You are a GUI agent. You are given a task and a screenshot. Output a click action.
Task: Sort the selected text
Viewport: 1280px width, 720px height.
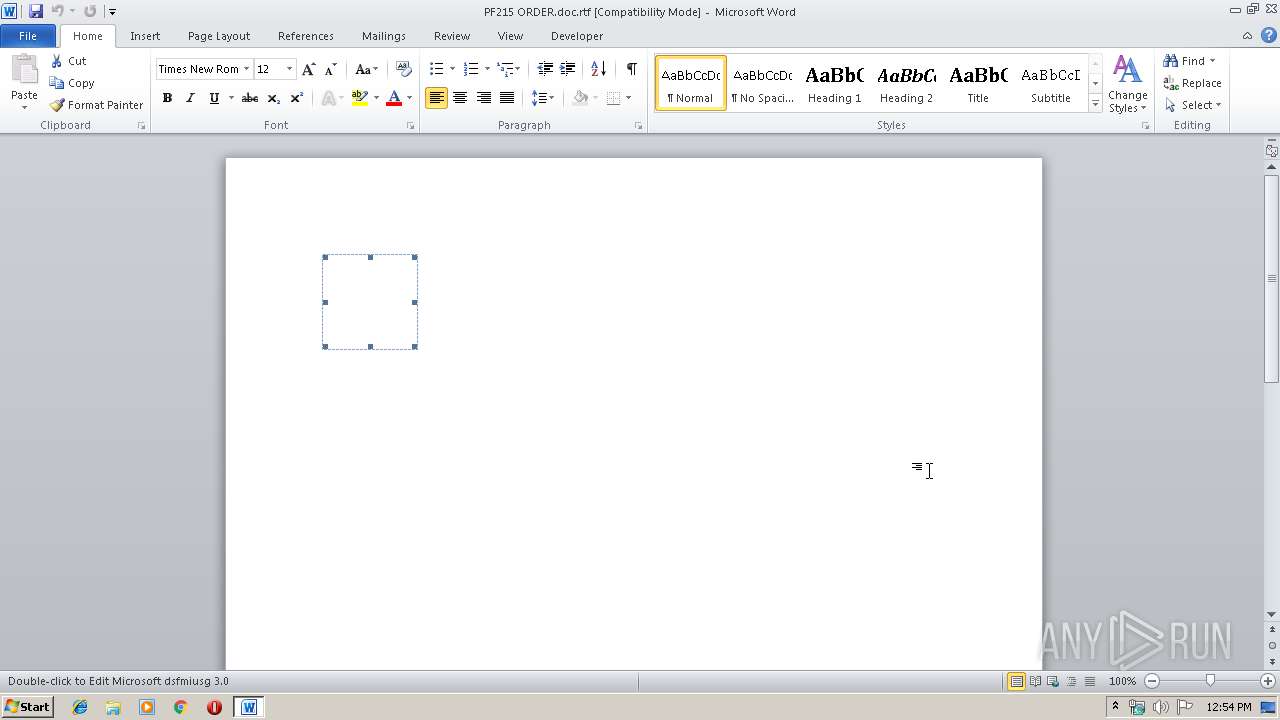click(x=598, y=69)
